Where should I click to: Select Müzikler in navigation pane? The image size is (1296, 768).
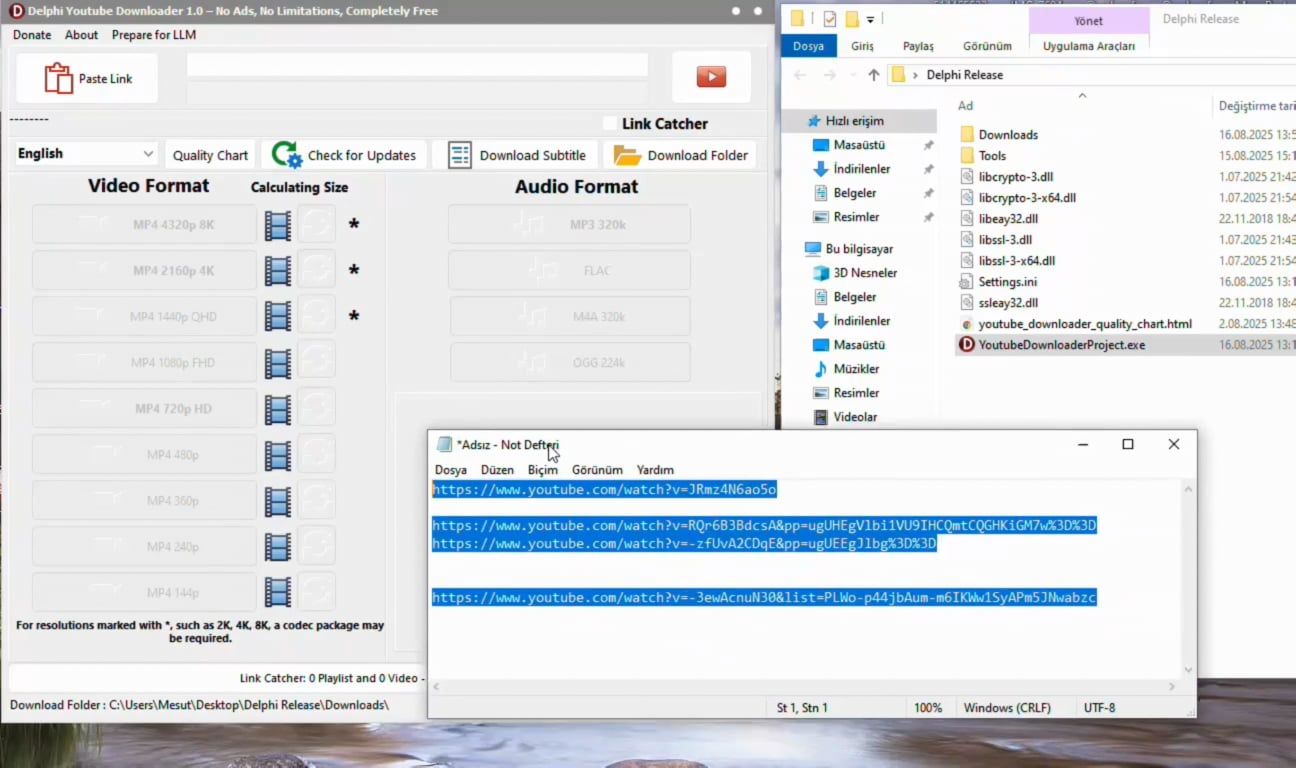(856, 369)
